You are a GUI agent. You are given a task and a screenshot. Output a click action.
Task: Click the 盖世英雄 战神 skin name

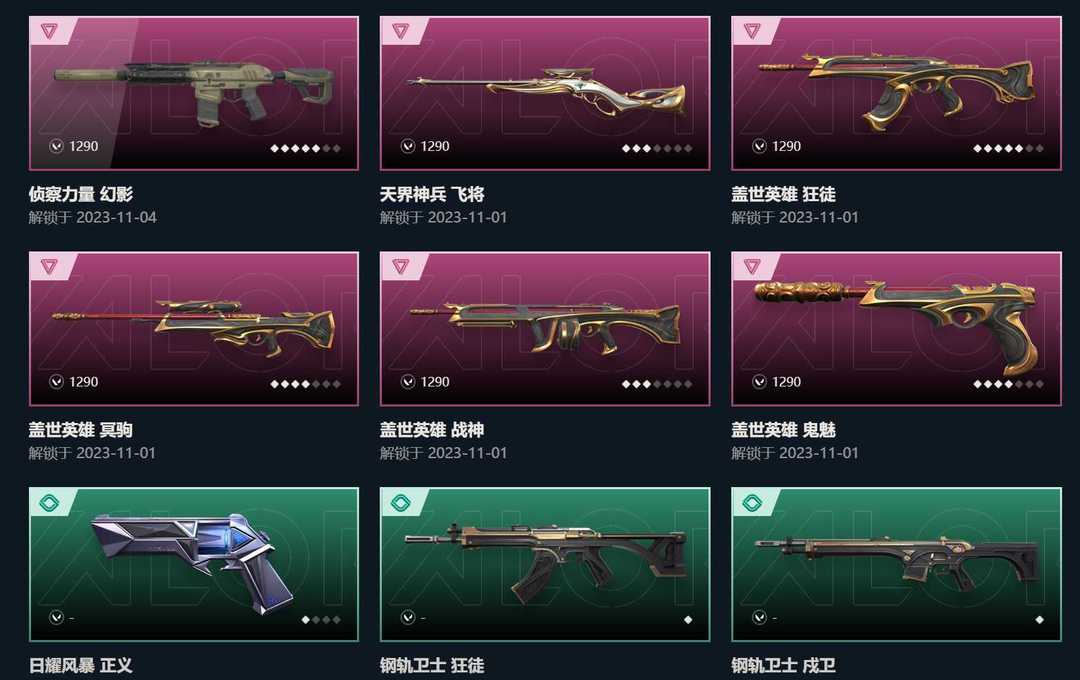(432, 431)
